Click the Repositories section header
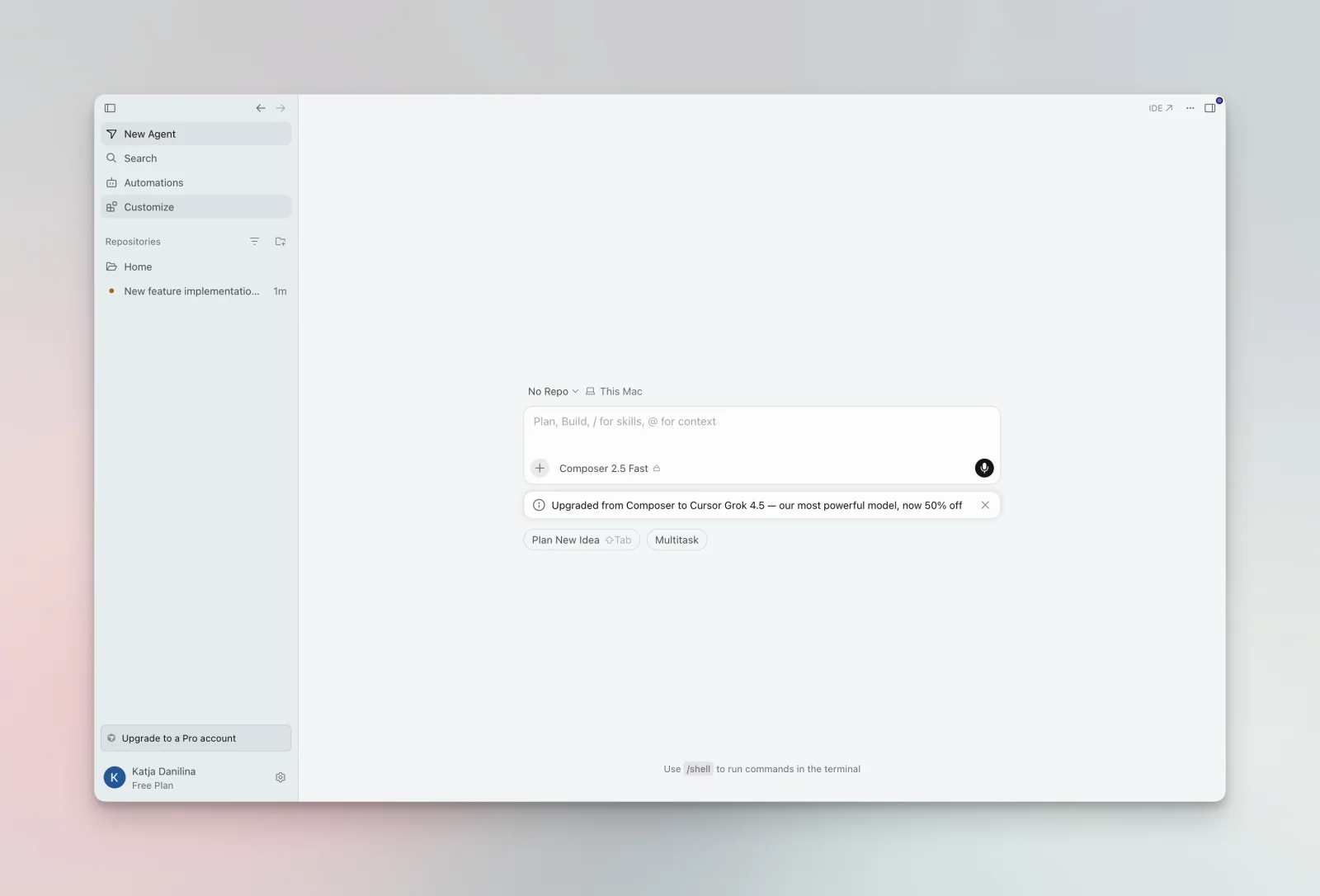1320x896 pixels. [133, 242]
